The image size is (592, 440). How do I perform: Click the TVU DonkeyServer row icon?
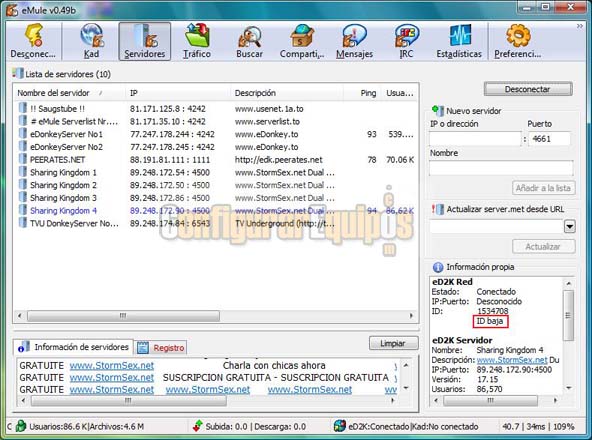coord(23,222)
